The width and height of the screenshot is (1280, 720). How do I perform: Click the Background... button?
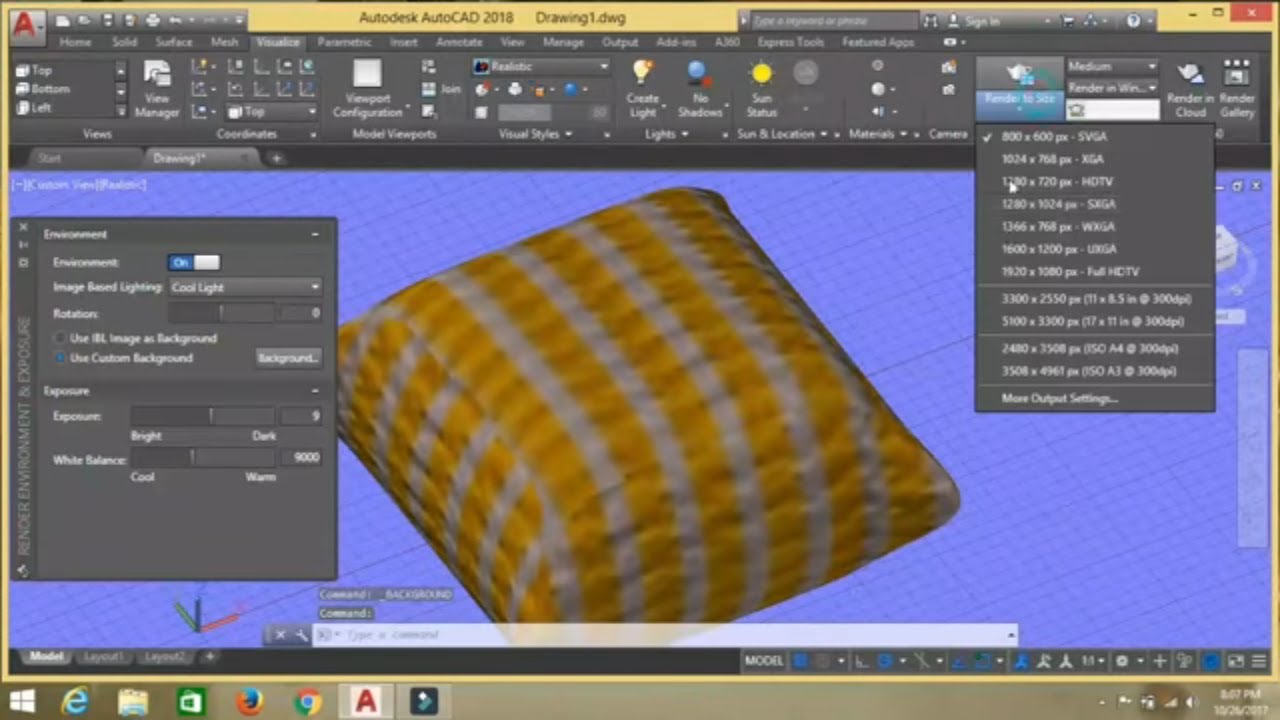(288, 358)
